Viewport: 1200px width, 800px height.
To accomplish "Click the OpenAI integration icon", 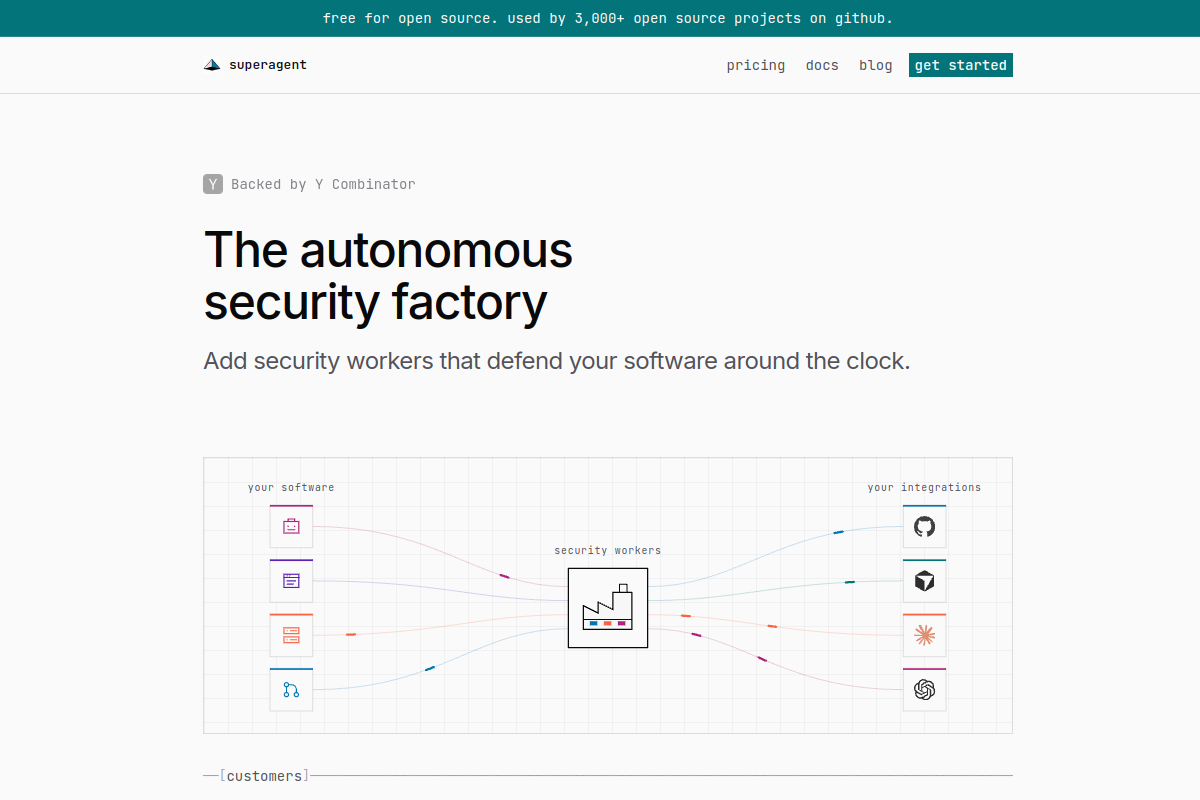I will (924, 689).
